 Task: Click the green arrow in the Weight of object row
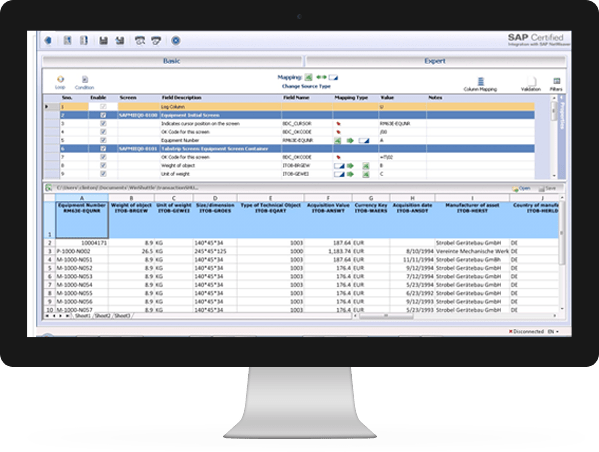(x=350, y=166)
